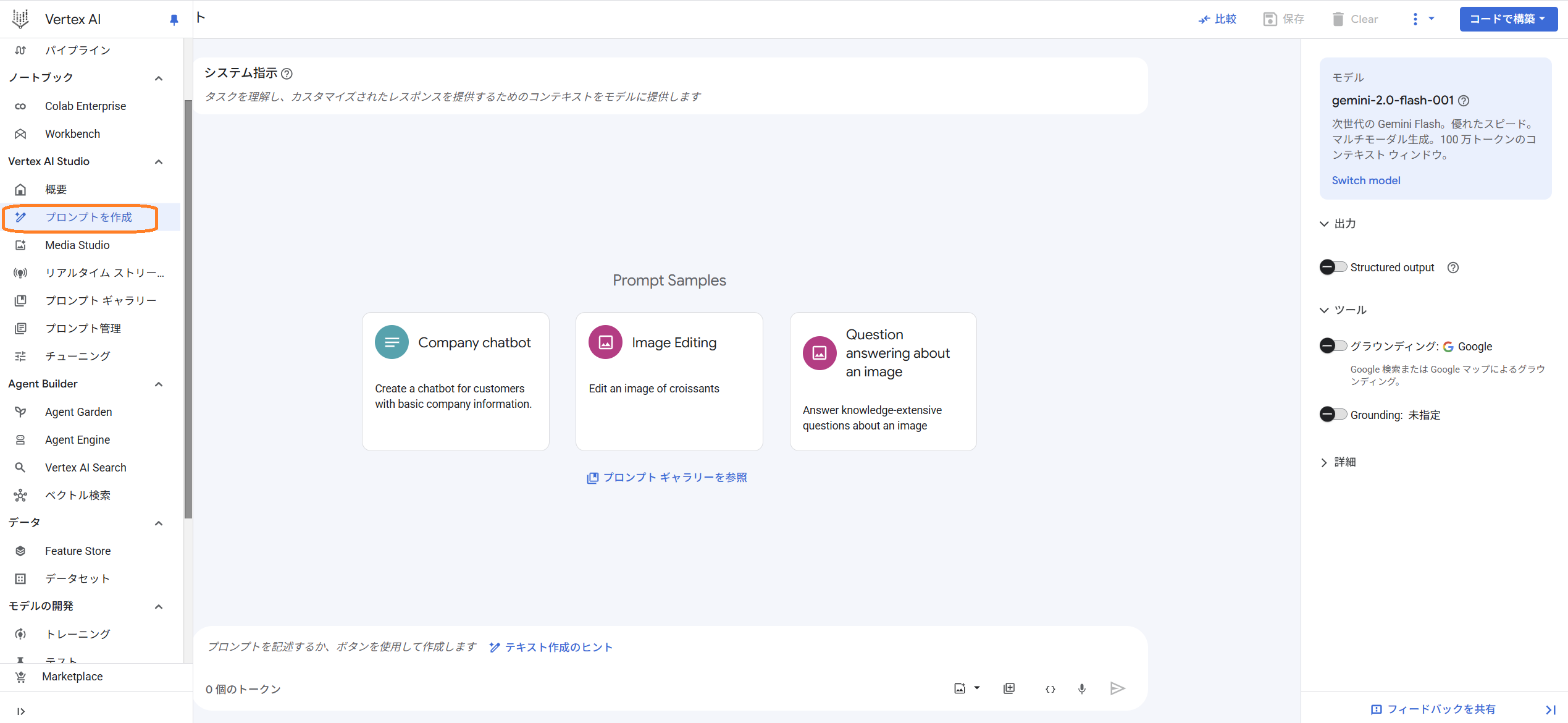Screen dimensions: 1568x723
Task: Collapse the ノートブック section
Action: coord(159,78)
